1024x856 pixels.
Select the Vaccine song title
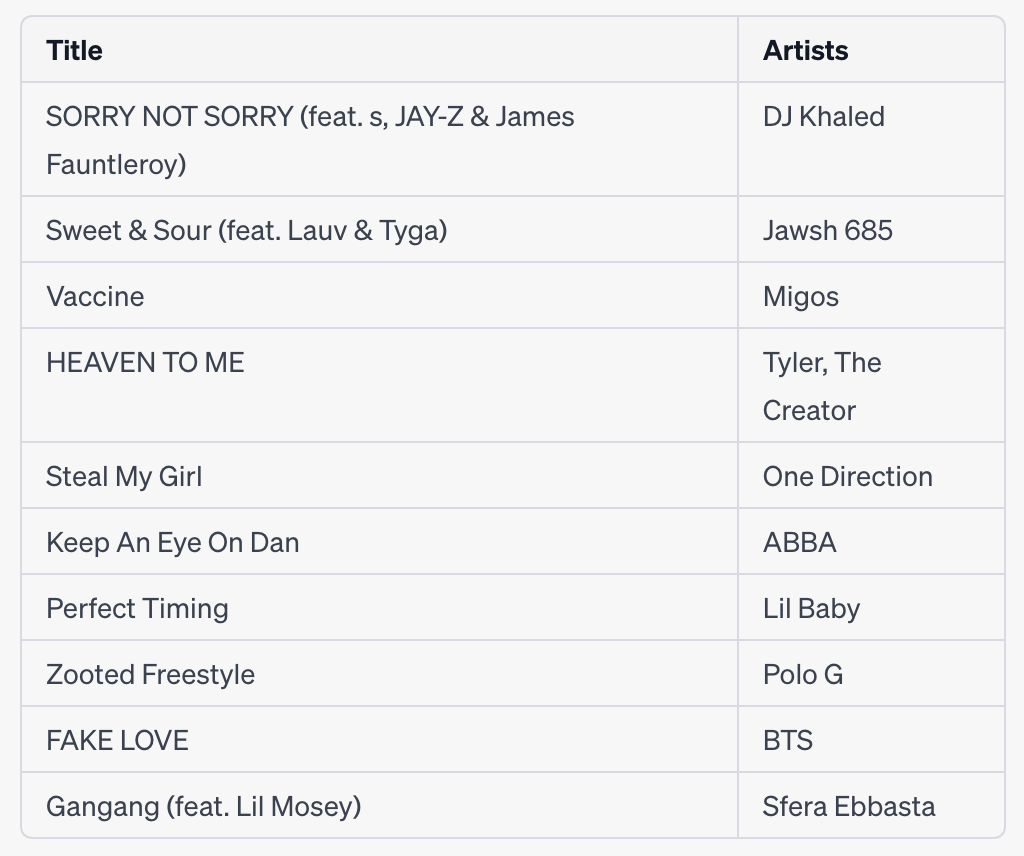coord(95,296)
